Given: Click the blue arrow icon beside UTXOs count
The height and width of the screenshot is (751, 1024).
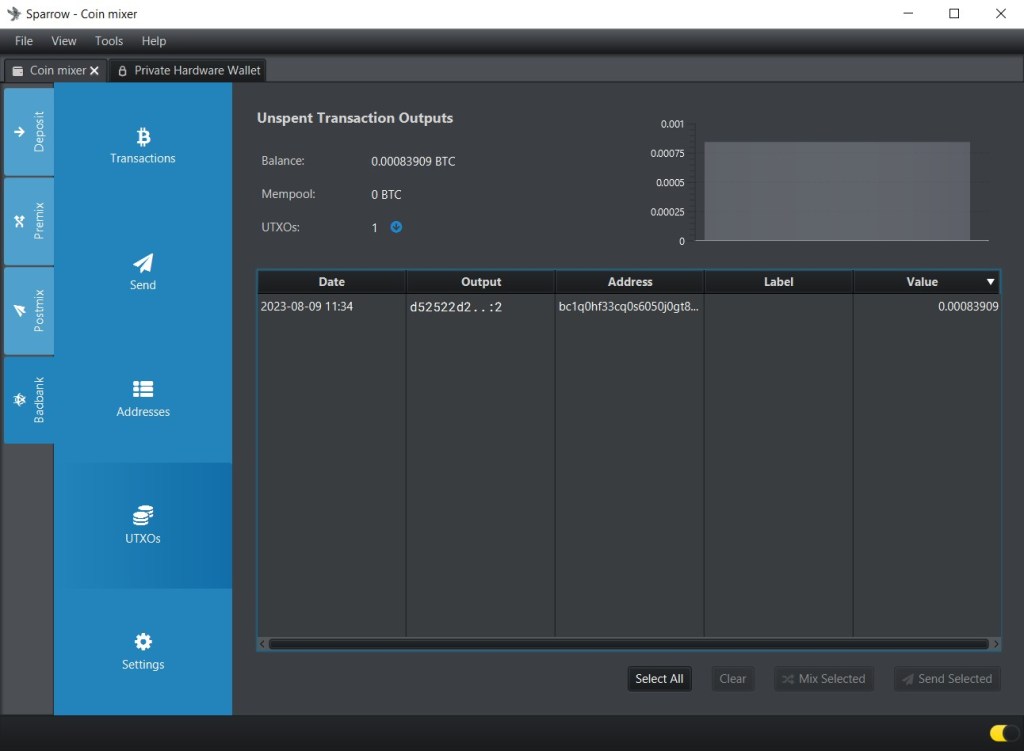Looking at the screenshot, I should pos(396,227).
